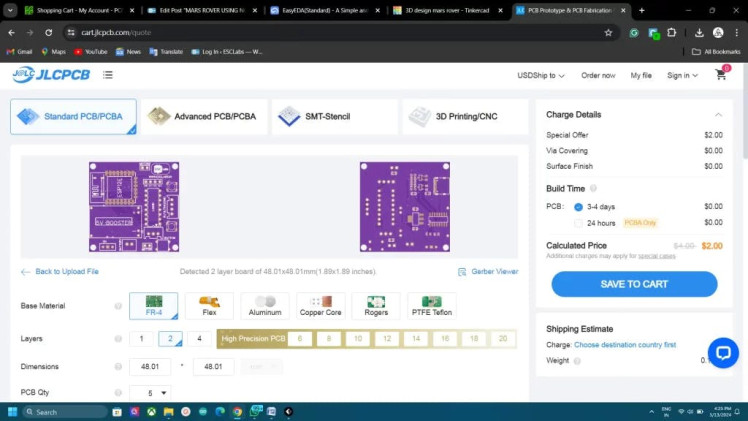The width and height of the screenshot is (748, 421).
Task: Choose Rogers base material
Action: (x=376, y=306)
